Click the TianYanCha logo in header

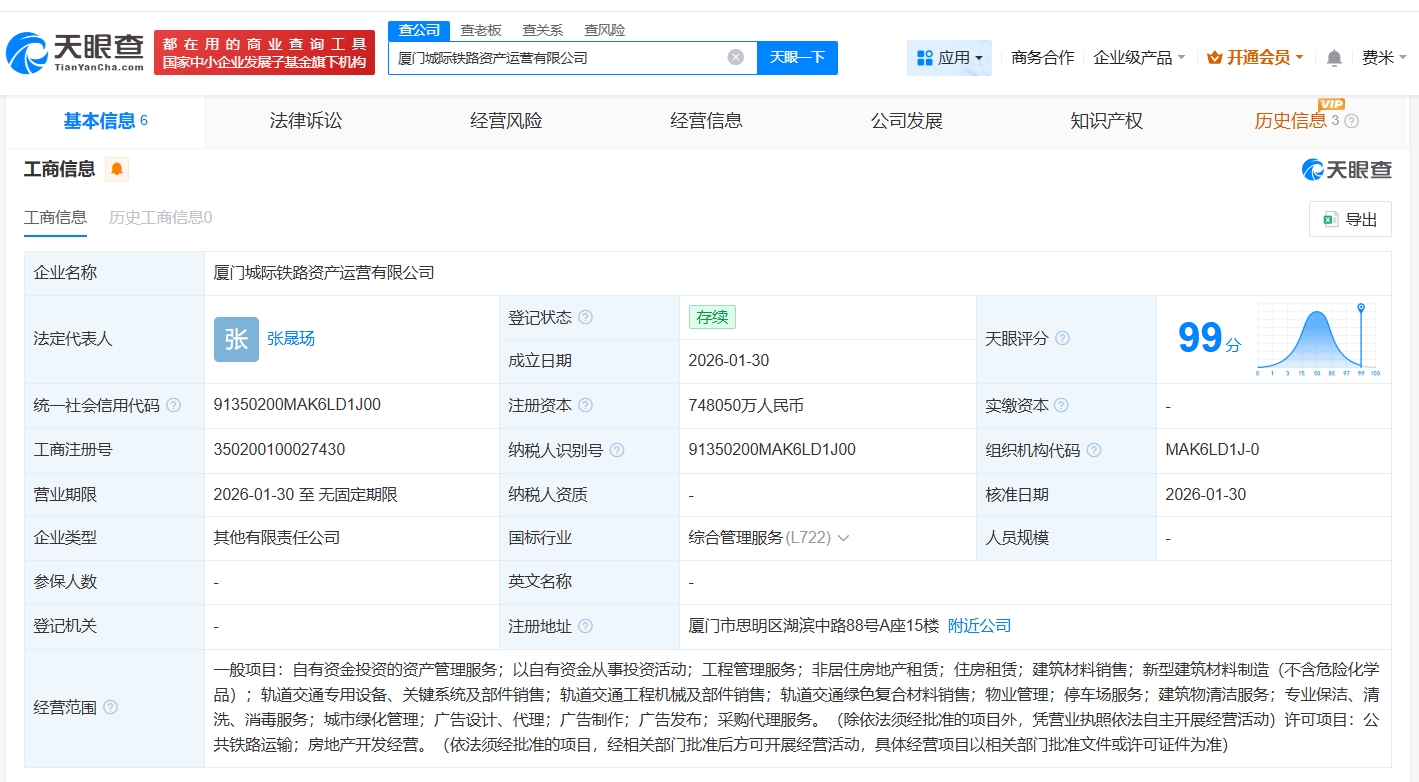click(75, 52)
